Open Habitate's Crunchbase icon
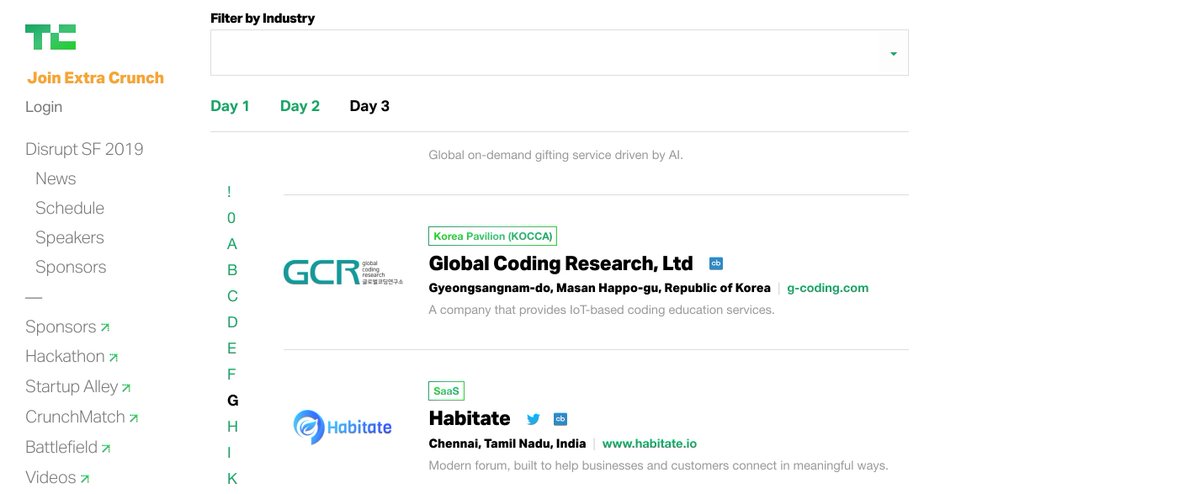 [560, 419]
